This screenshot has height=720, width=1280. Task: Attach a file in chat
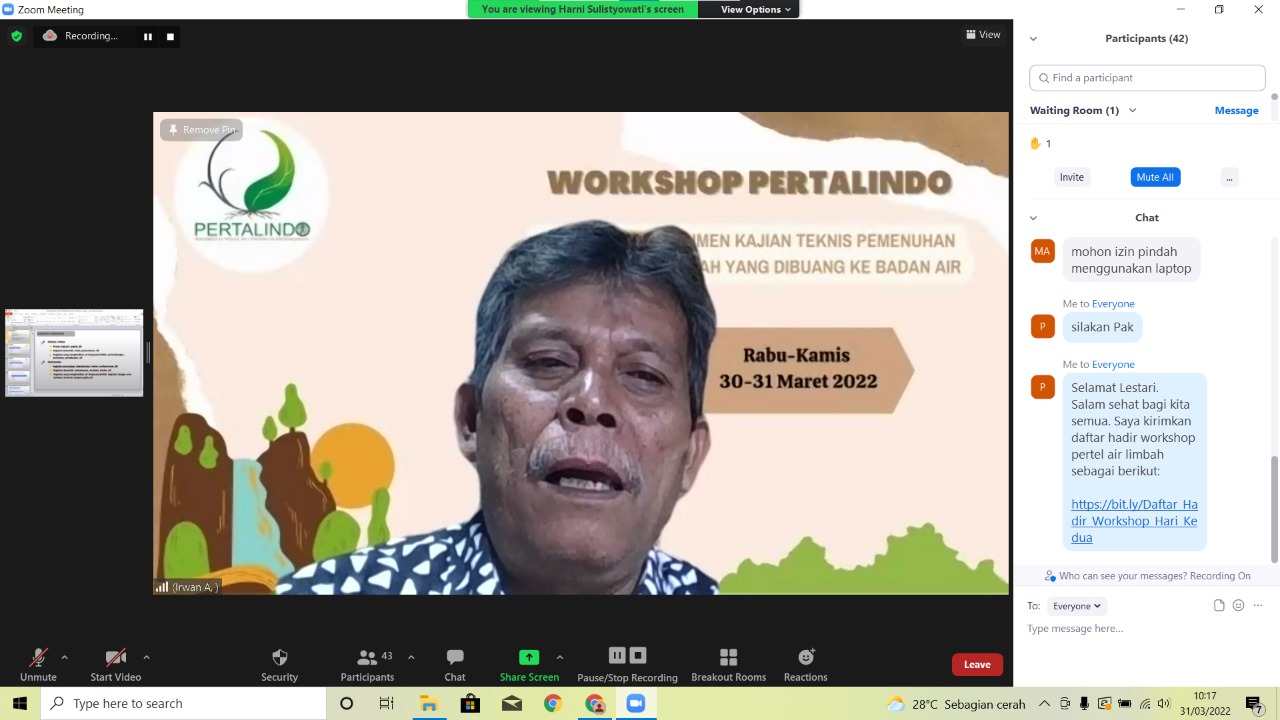tap(1218, 605)
